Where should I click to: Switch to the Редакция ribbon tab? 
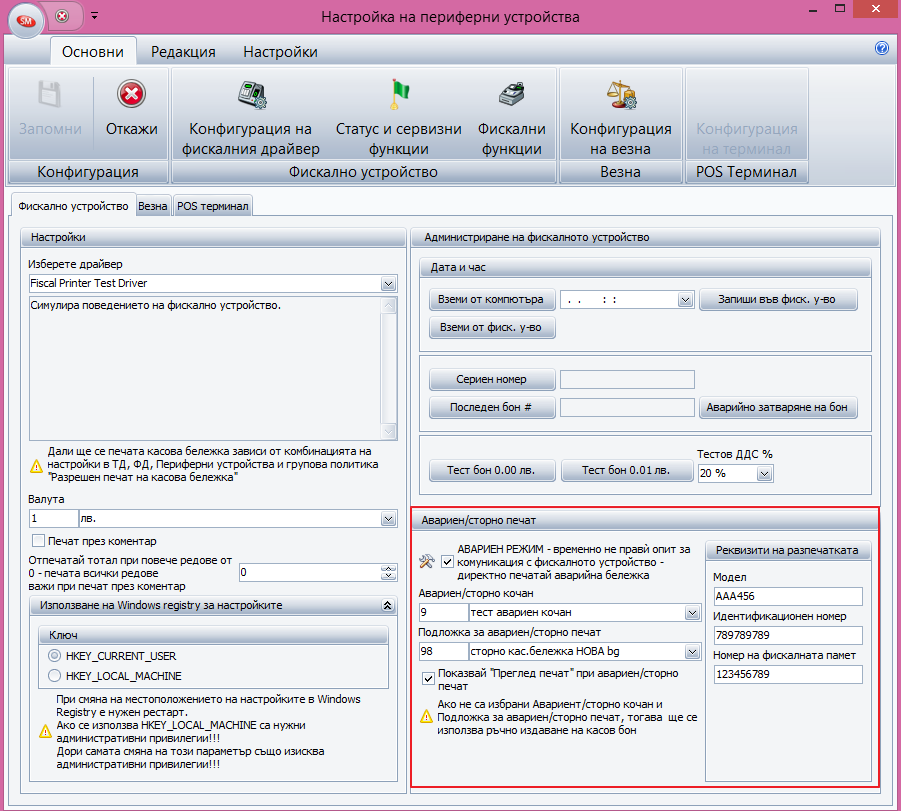click(x=183, y=52)
